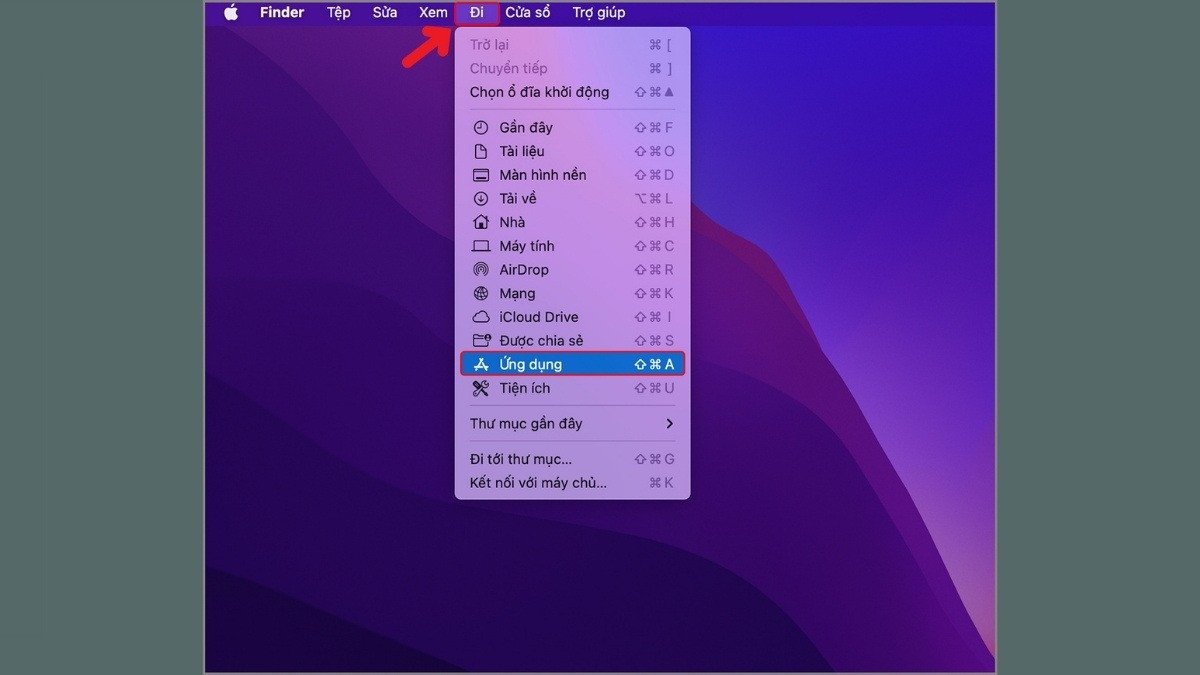Click the globe icon for Mạng
1200x675 pixels.
[x=480, y=293]
